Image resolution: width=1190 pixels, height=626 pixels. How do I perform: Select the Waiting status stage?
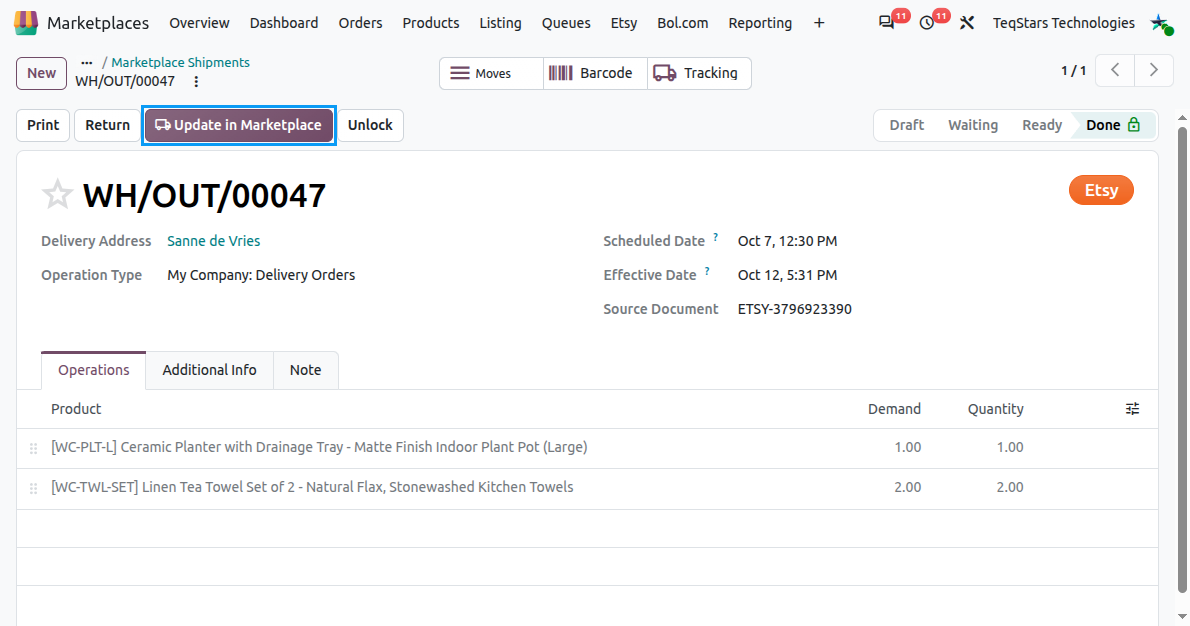click(972, 125)
